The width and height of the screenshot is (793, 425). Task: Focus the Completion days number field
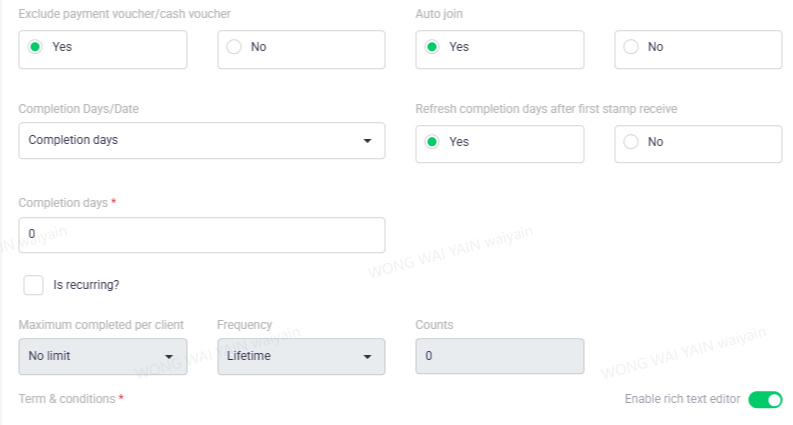click(200, 235)
